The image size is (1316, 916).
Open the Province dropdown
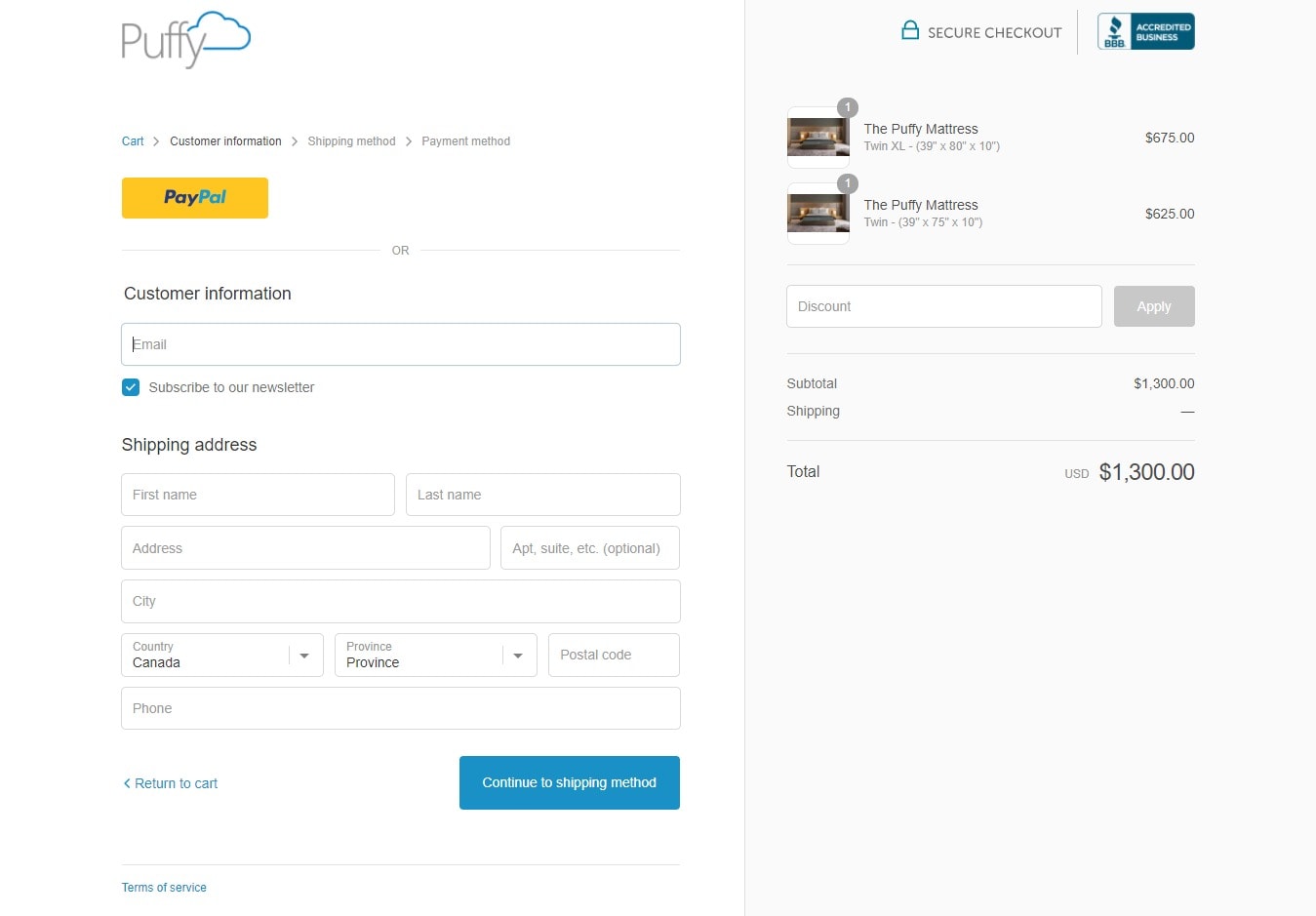click(436, 656)
